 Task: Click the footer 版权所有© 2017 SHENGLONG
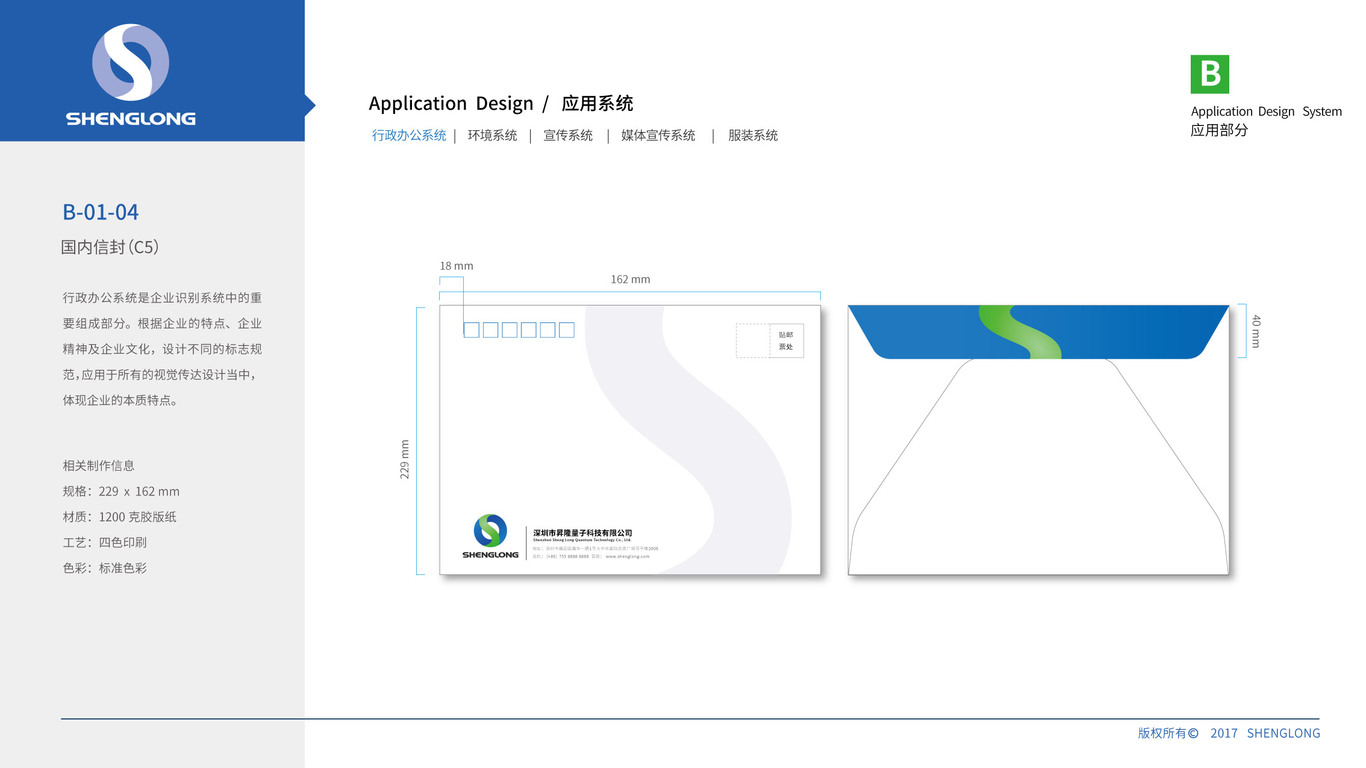1229,733
